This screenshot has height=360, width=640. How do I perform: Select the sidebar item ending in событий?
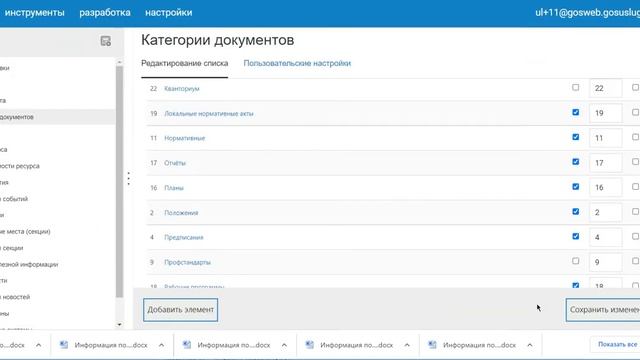14,199
